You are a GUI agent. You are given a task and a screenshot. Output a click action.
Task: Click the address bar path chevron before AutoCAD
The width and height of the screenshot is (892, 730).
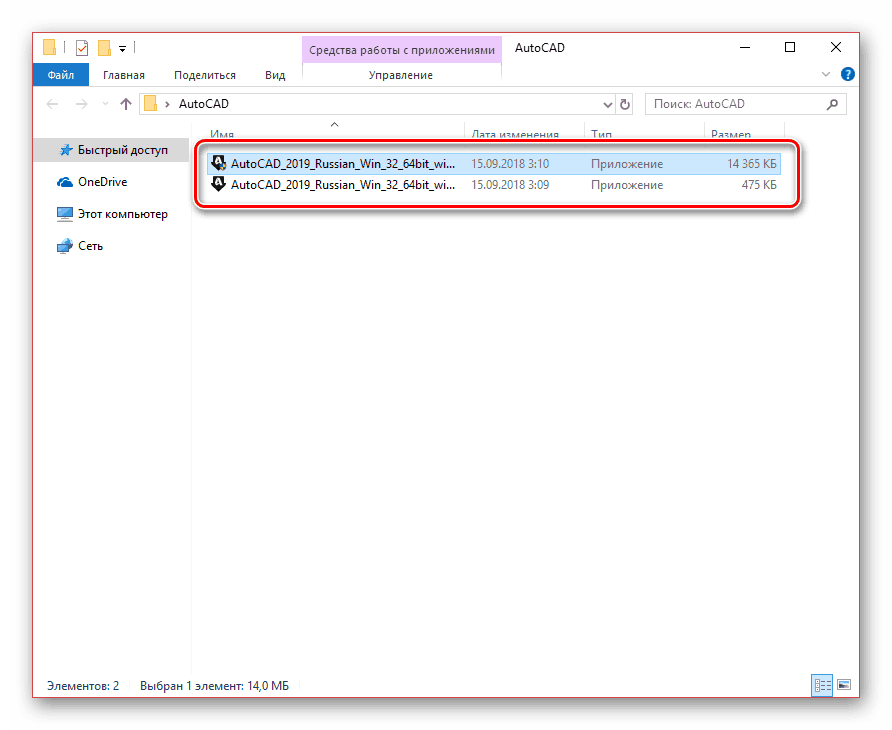click(x=167, y=105)
